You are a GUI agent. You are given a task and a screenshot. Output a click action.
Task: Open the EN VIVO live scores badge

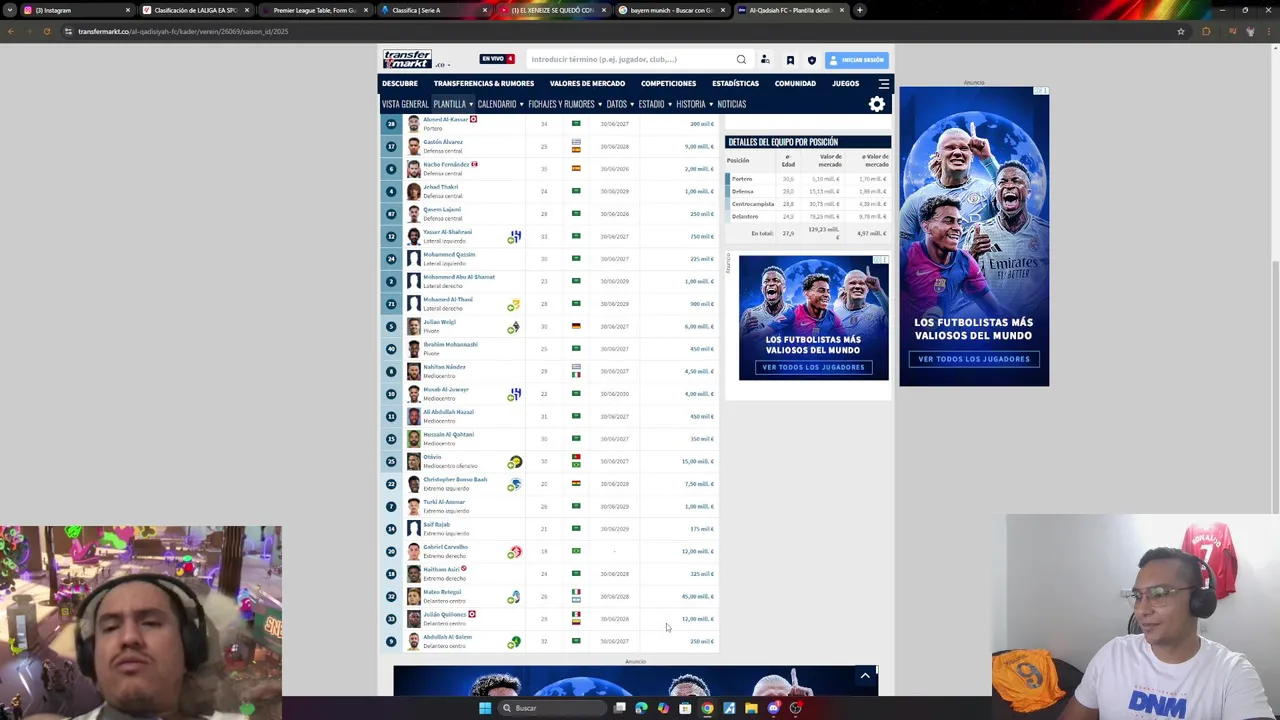pyautogui.click(x=497, y=59)
